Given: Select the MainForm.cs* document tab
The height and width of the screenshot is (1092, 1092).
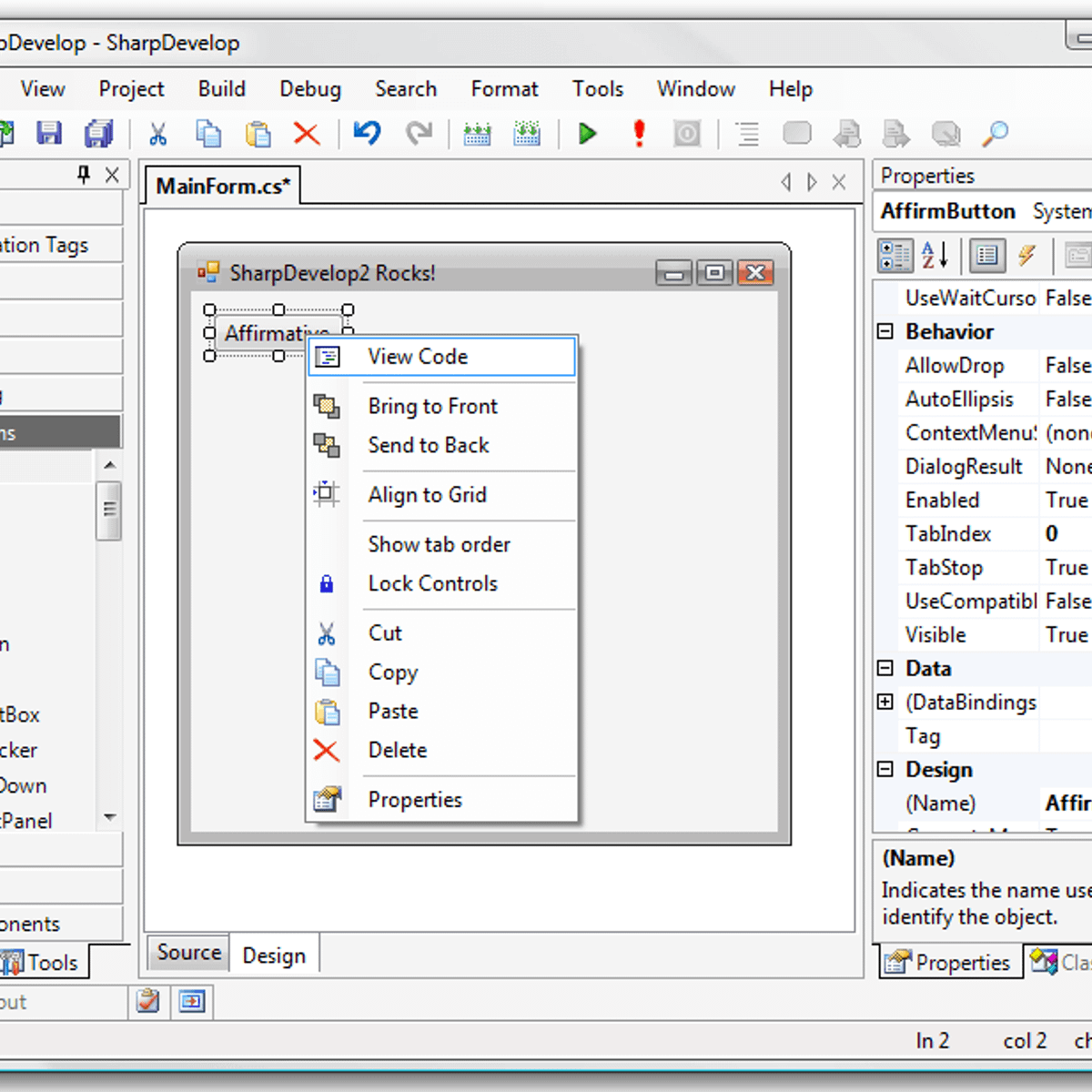Looking at the screenshot, I should [x=223, y=186].
